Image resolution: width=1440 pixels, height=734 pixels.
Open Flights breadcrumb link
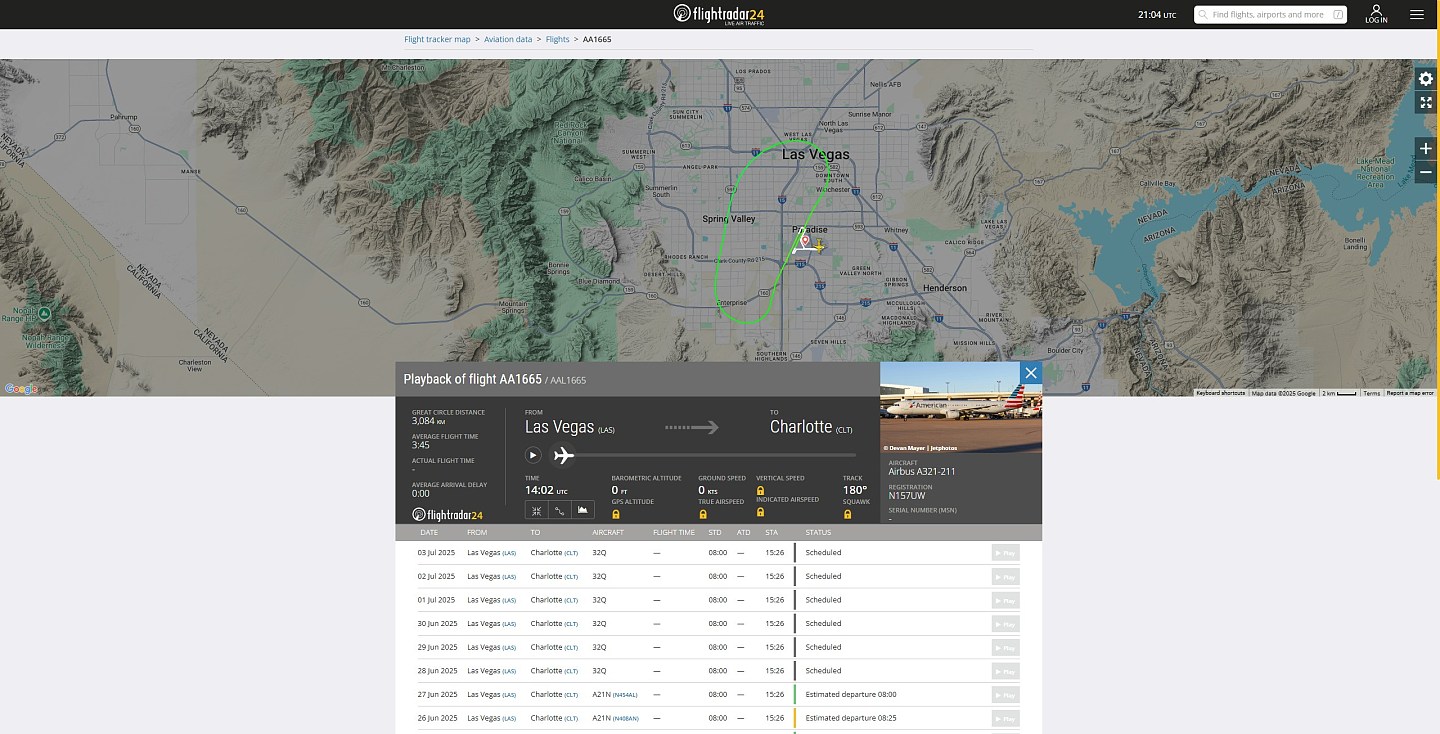557,40
